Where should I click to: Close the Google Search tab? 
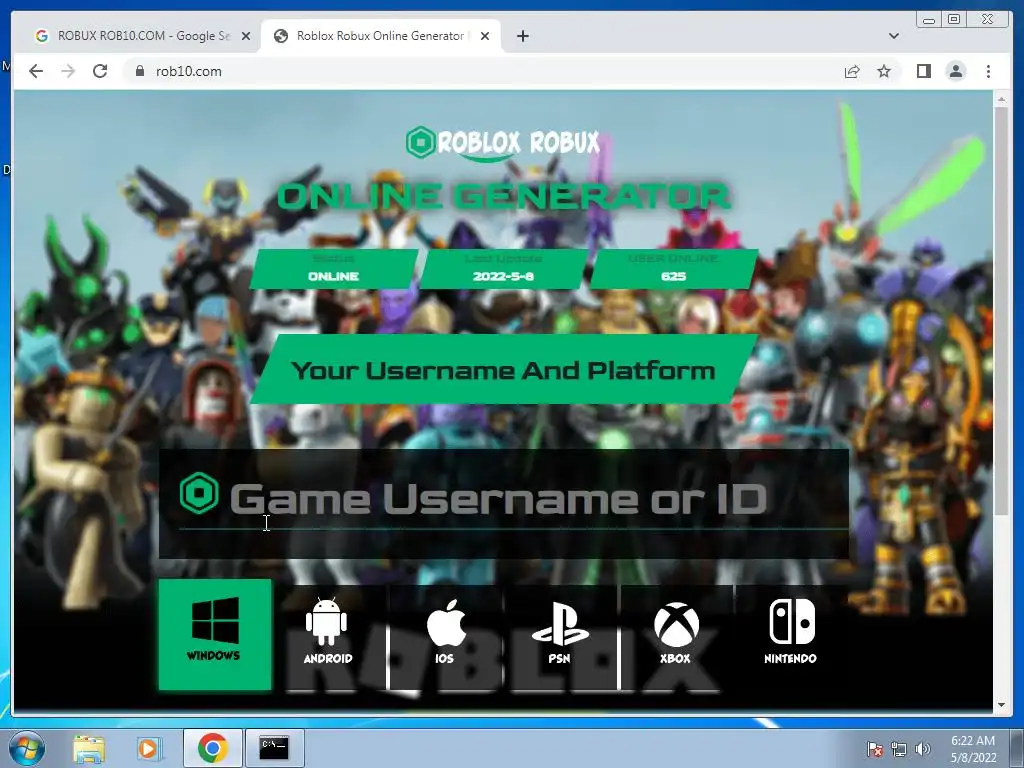(246, 36)
